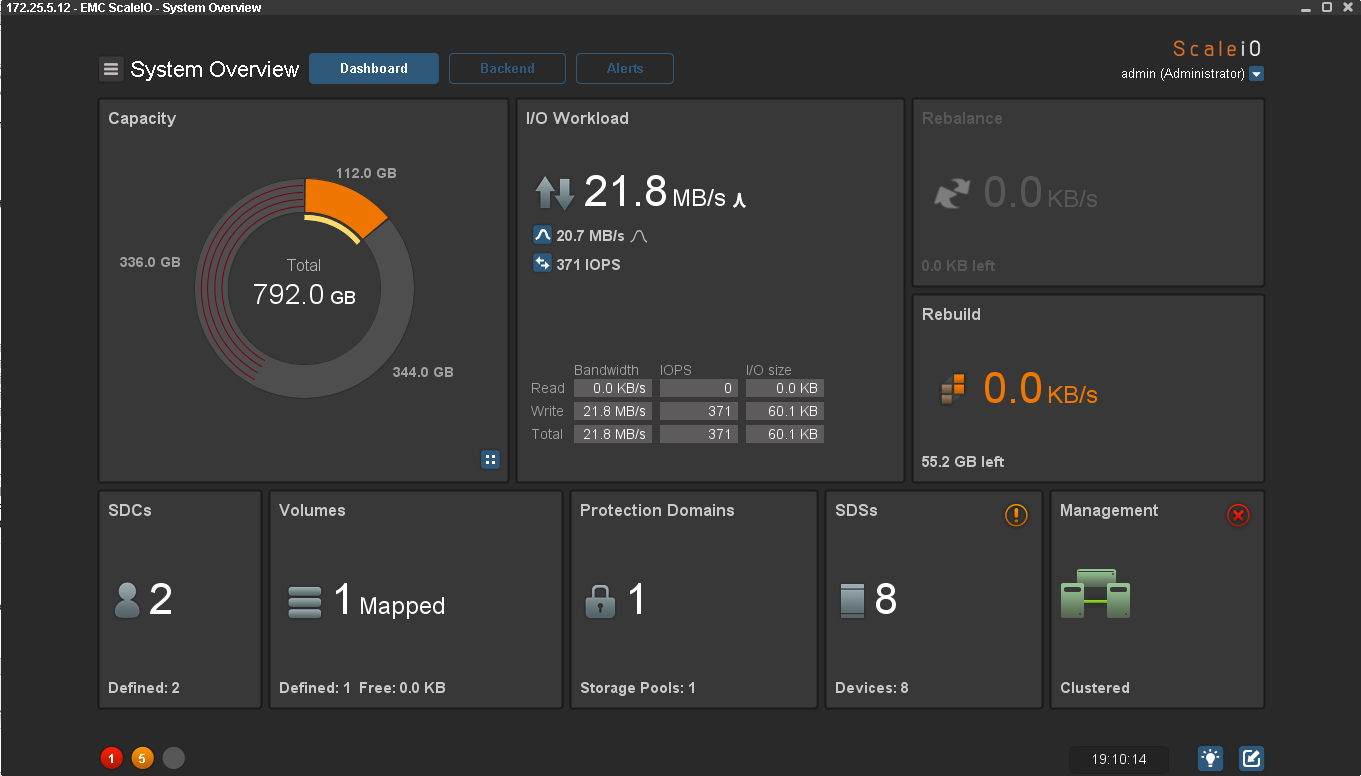The image size is (1361, 776).
Task: Click the SDSs orange warning icon
Action: tap(1016, 515)
